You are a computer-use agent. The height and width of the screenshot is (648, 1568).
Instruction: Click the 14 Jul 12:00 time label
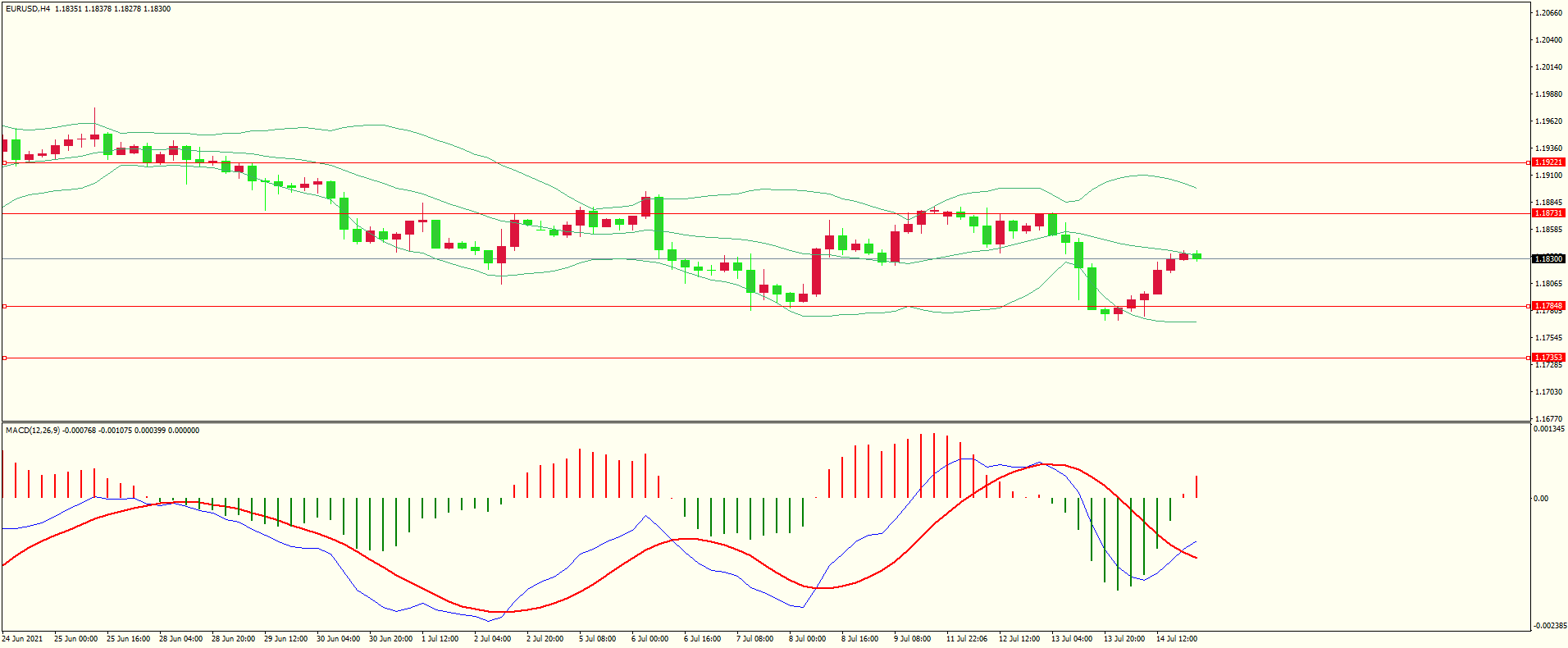click(1176, 639)
